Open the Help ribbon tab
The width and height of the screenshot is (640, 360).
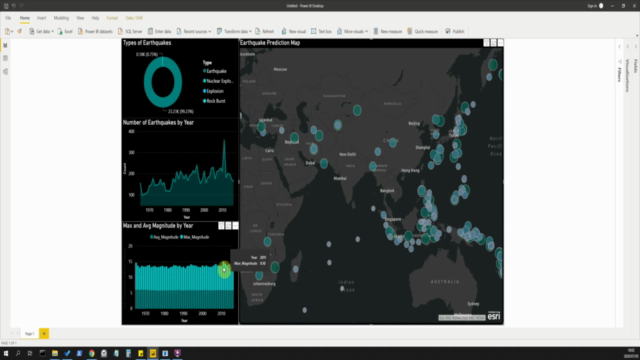(95, 18)
